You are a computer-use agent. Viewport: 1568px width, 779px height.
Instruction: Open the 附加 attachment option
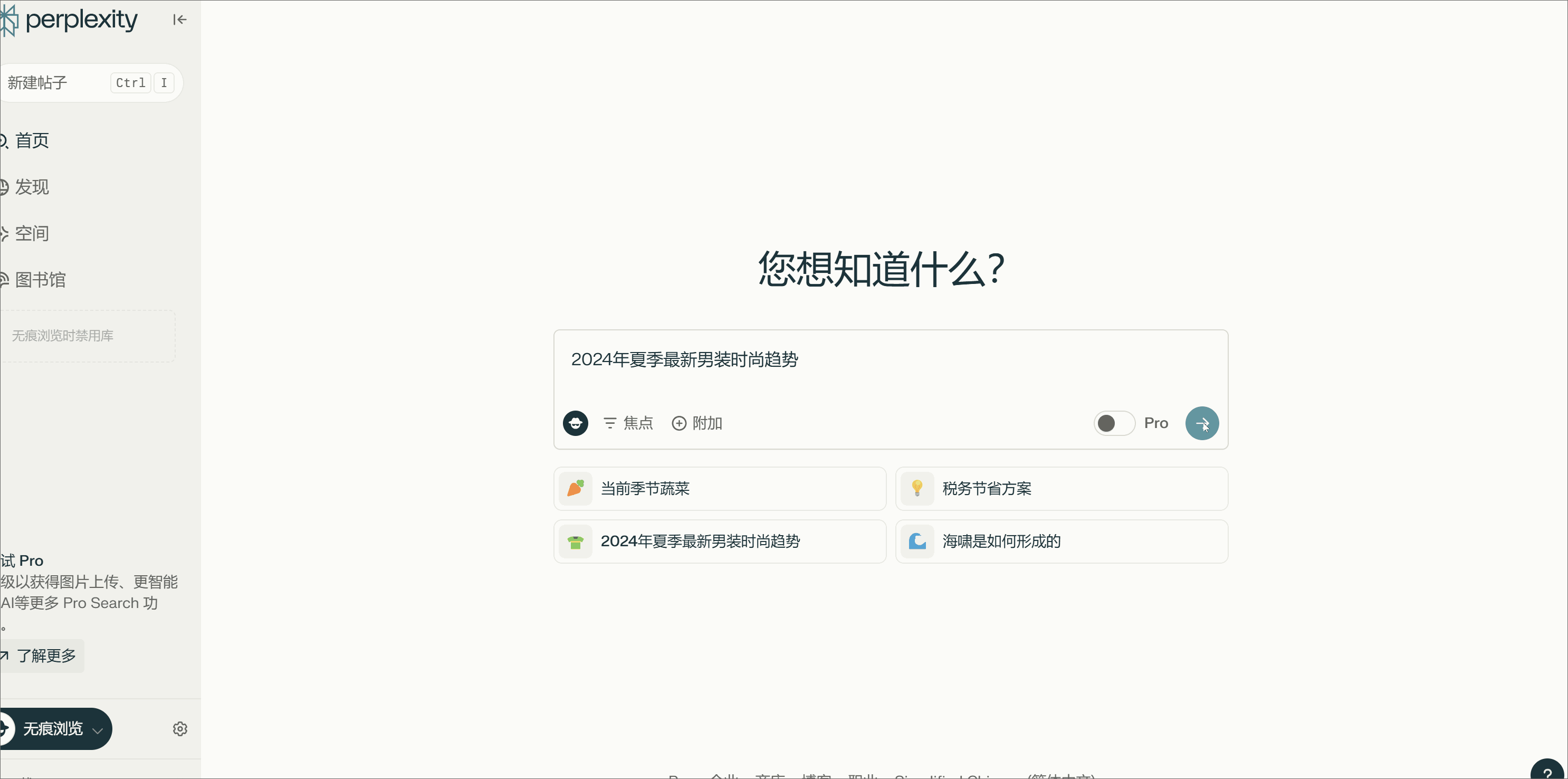click(x=697, y=423)
